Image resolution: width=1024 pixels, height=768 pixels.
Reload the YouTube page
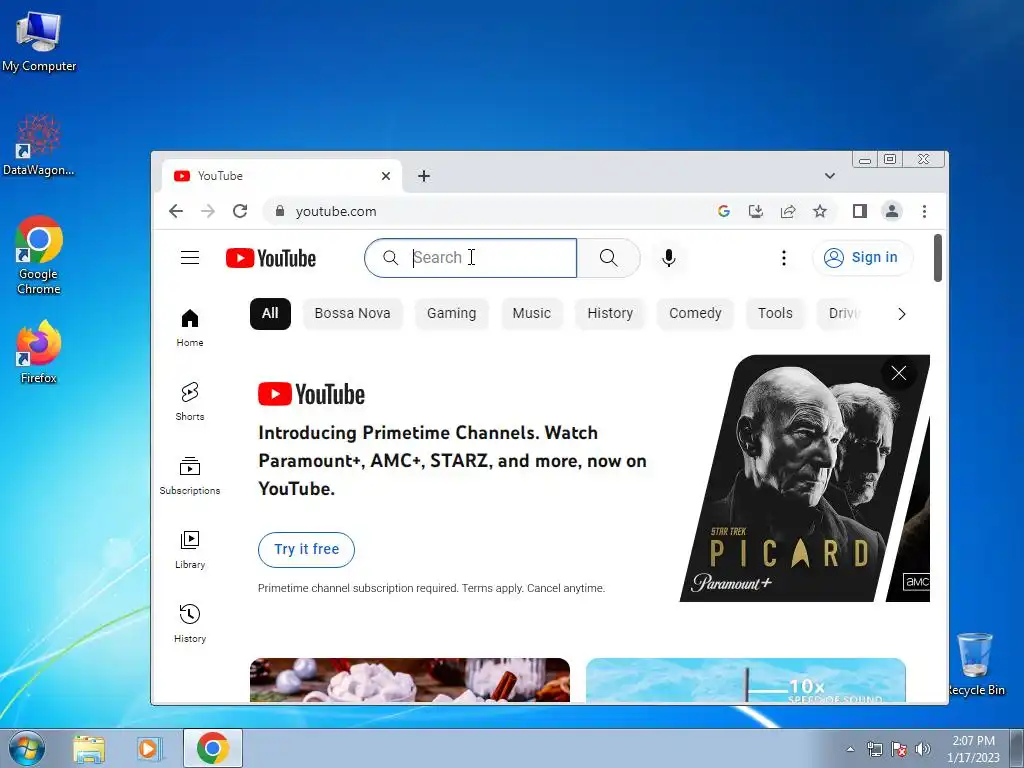click(x=240, y=211)
